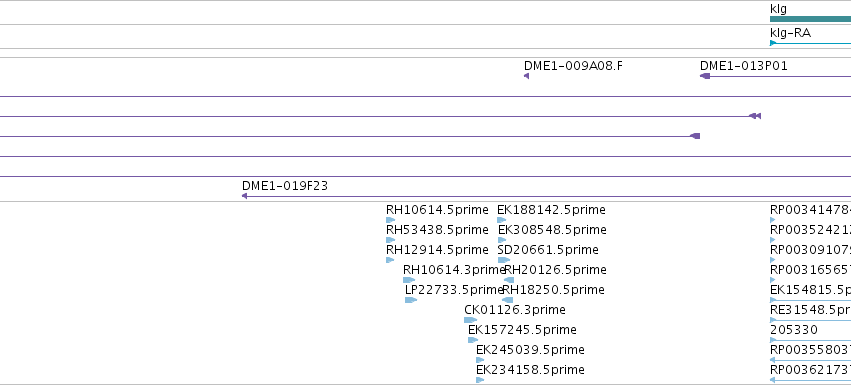The image size is (851, 385).
Task: Select the DME1-019F23 clone arrowhead
Action: 245,196
